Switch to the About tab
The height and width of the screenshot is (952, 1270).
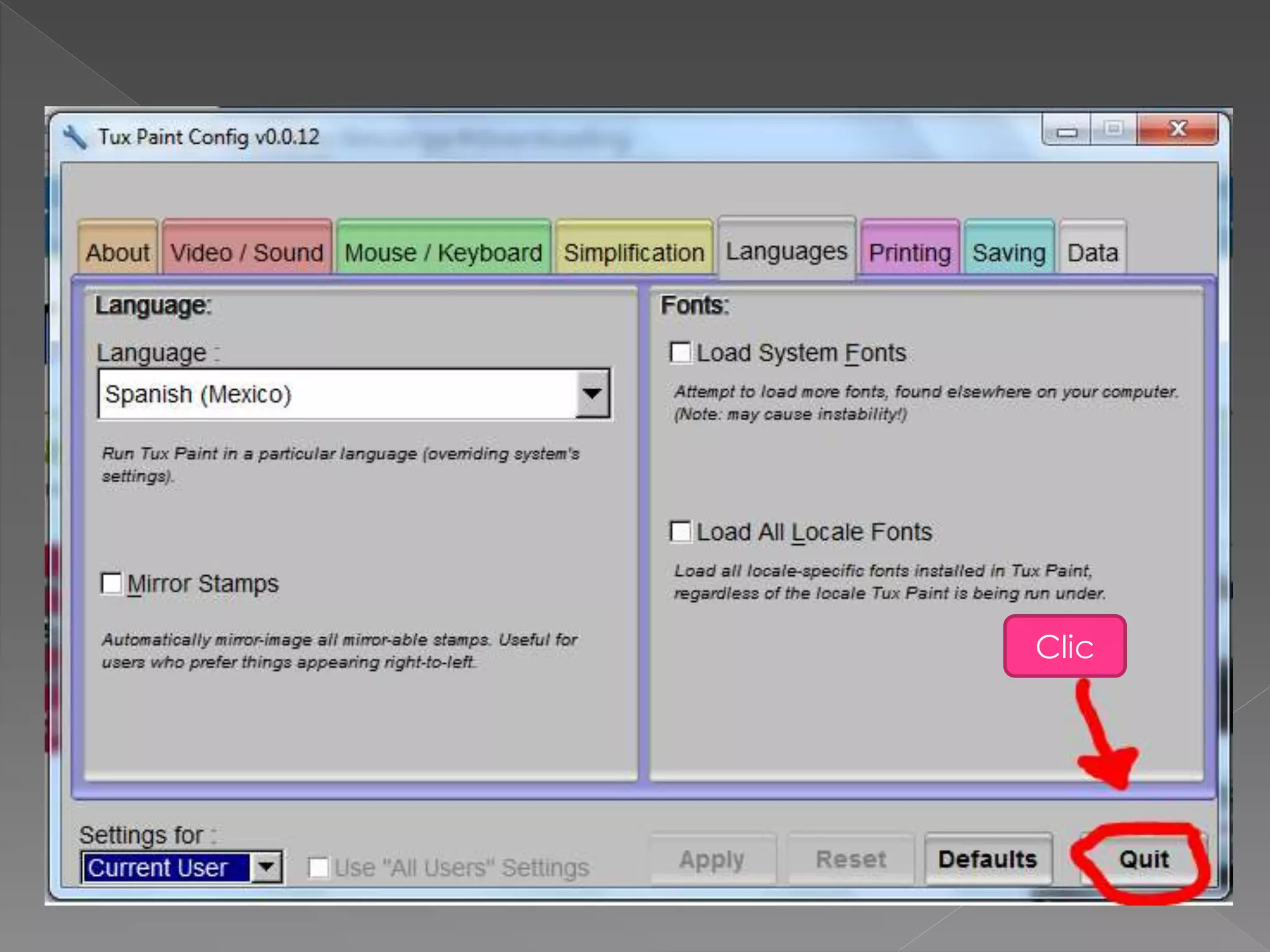[117, 252]
